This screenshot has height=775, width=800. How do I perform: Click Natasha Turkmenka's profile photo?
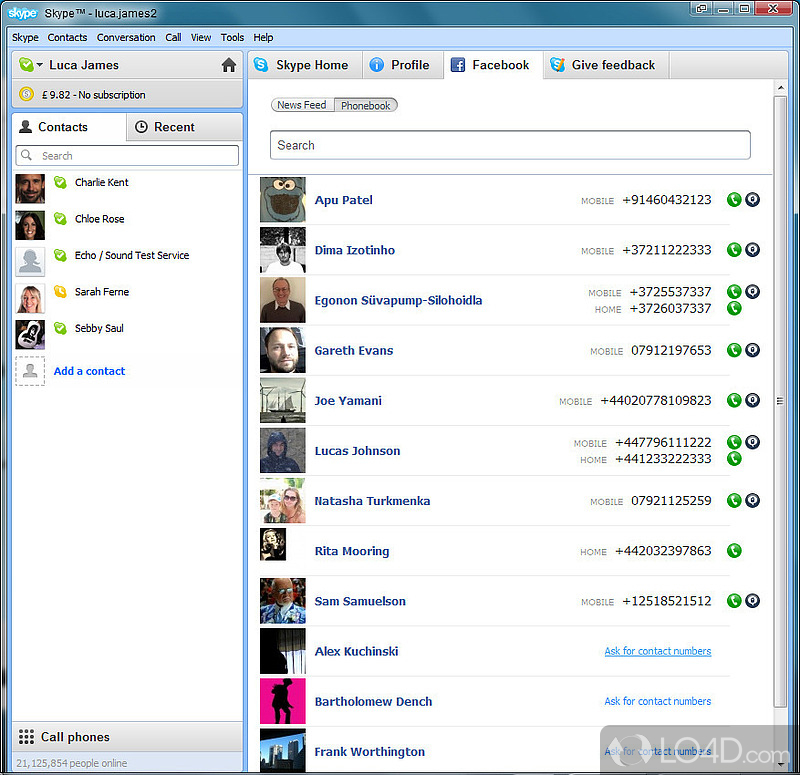(x=283, y=501)
